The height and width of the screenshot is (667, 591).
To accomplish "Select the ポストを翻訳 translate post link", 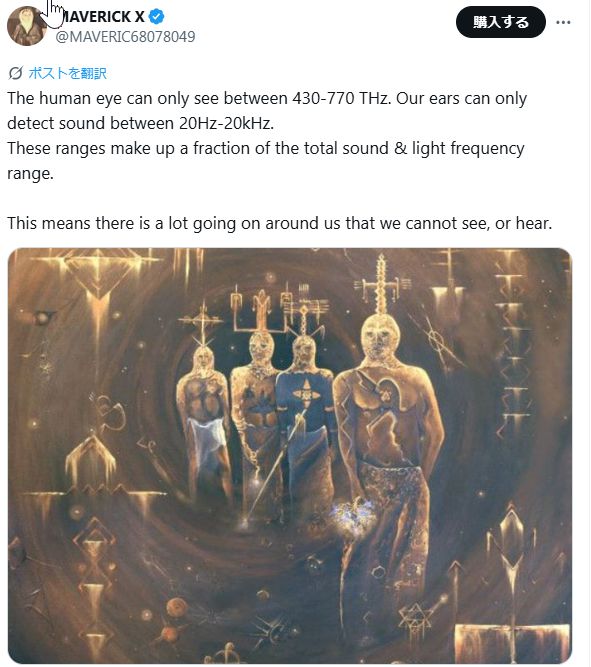I will point(67,73).
